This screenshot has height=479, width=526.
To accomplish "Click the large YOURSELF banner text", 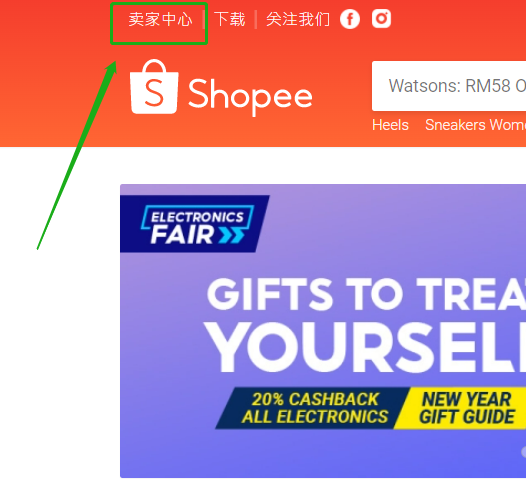I will click(x=365, y=347).
